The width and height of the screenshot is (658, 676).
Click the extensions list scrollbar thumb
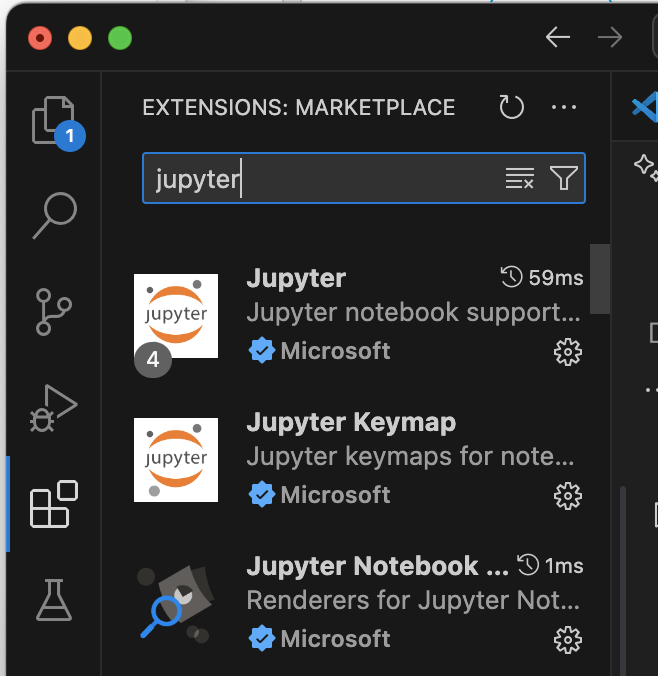coord(599,279)
